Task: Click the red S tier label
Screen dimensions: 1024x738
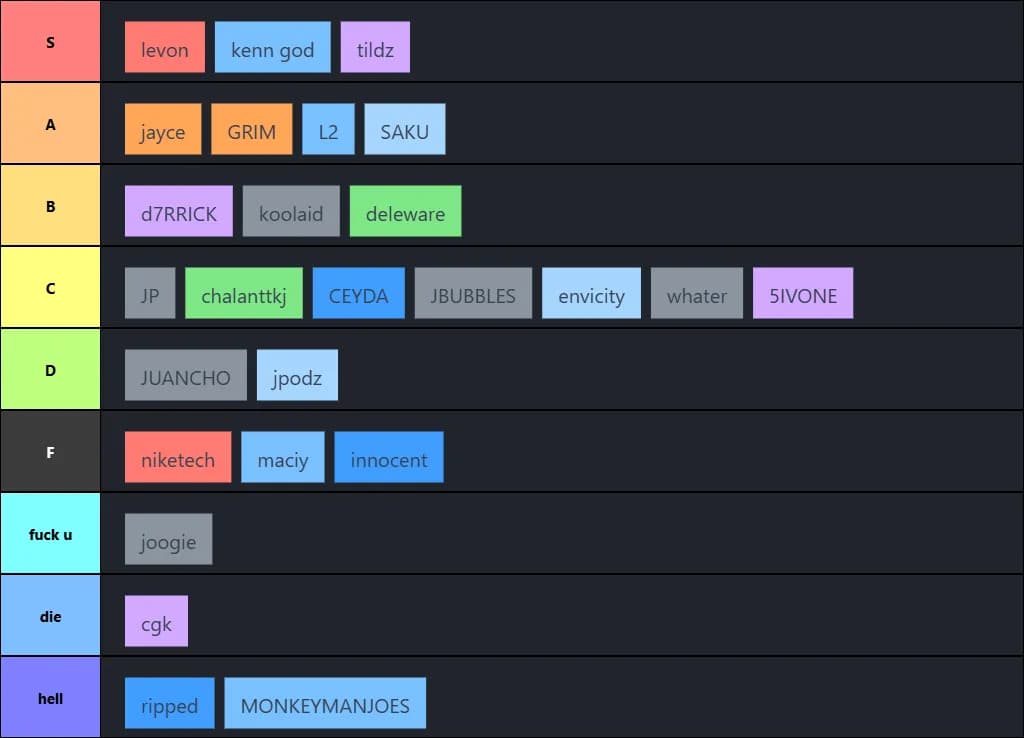Action: pos(50,42)
